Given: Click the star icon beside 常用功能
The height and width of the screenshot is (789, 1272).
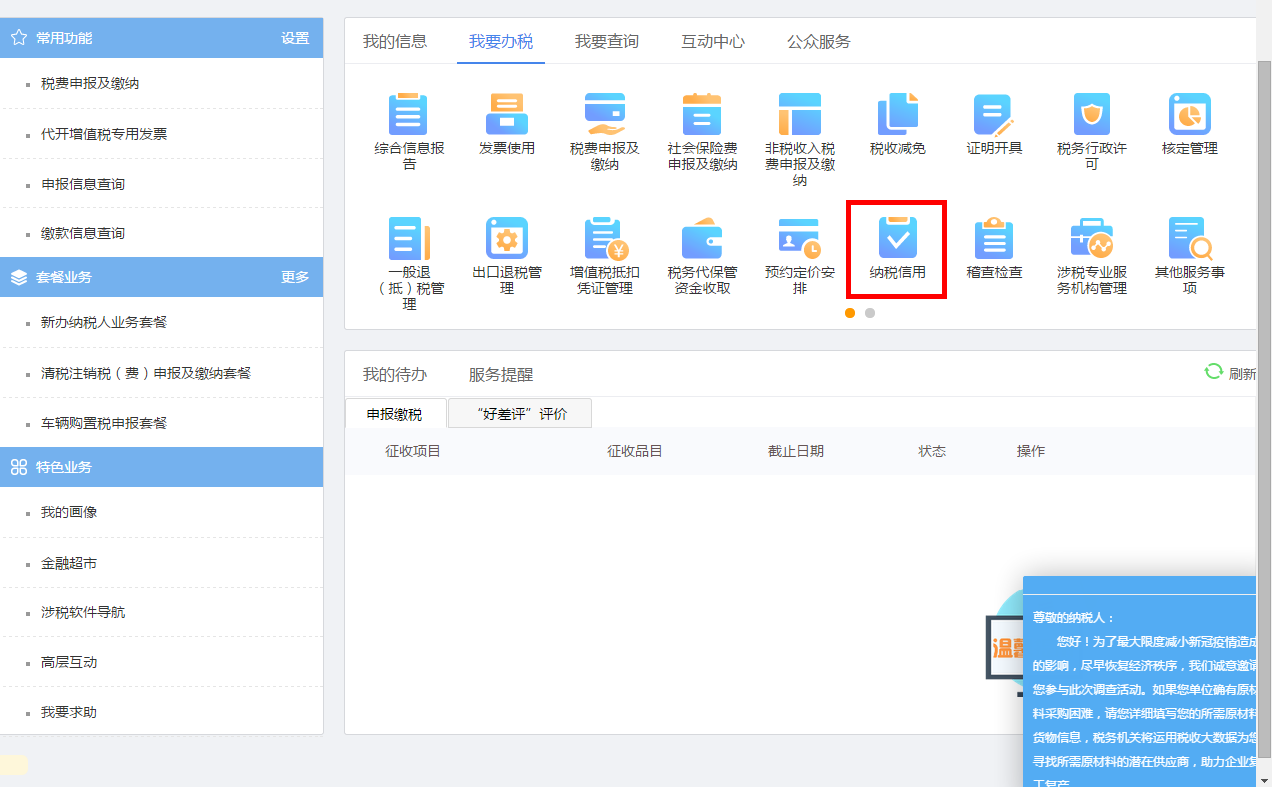Looking at the screenshot, I should [x=19, y=38].
